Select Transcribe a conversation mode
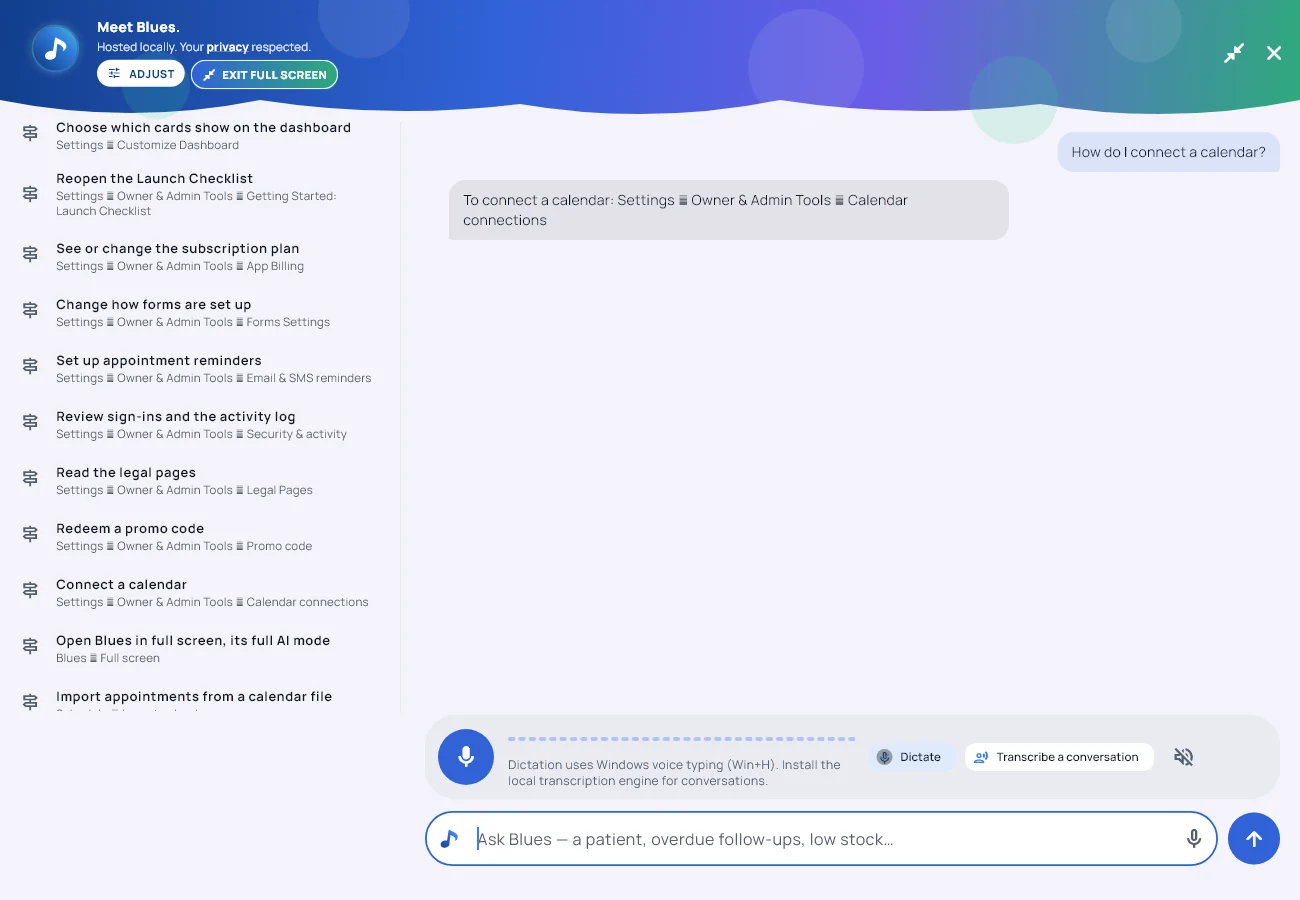This screenshot has height=900, width=1300. coord(1059,757)
